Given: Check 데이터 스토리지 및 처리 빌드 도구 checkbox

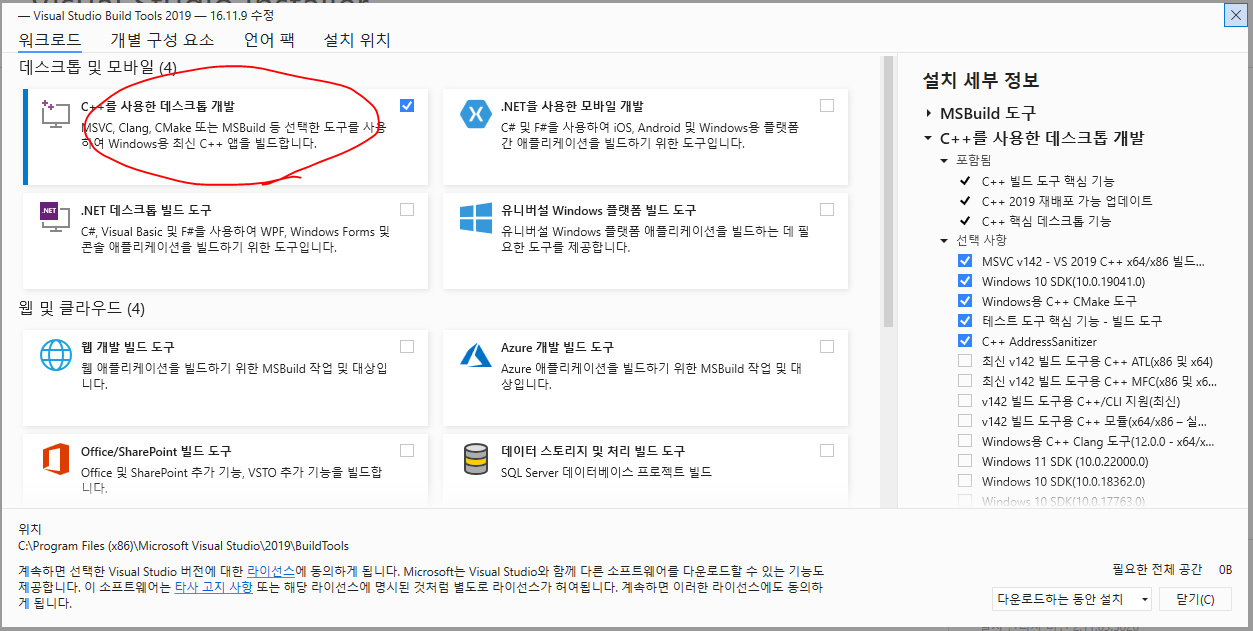Looking at the screenshot, I should pyautogui.click(x=827, y=450).
